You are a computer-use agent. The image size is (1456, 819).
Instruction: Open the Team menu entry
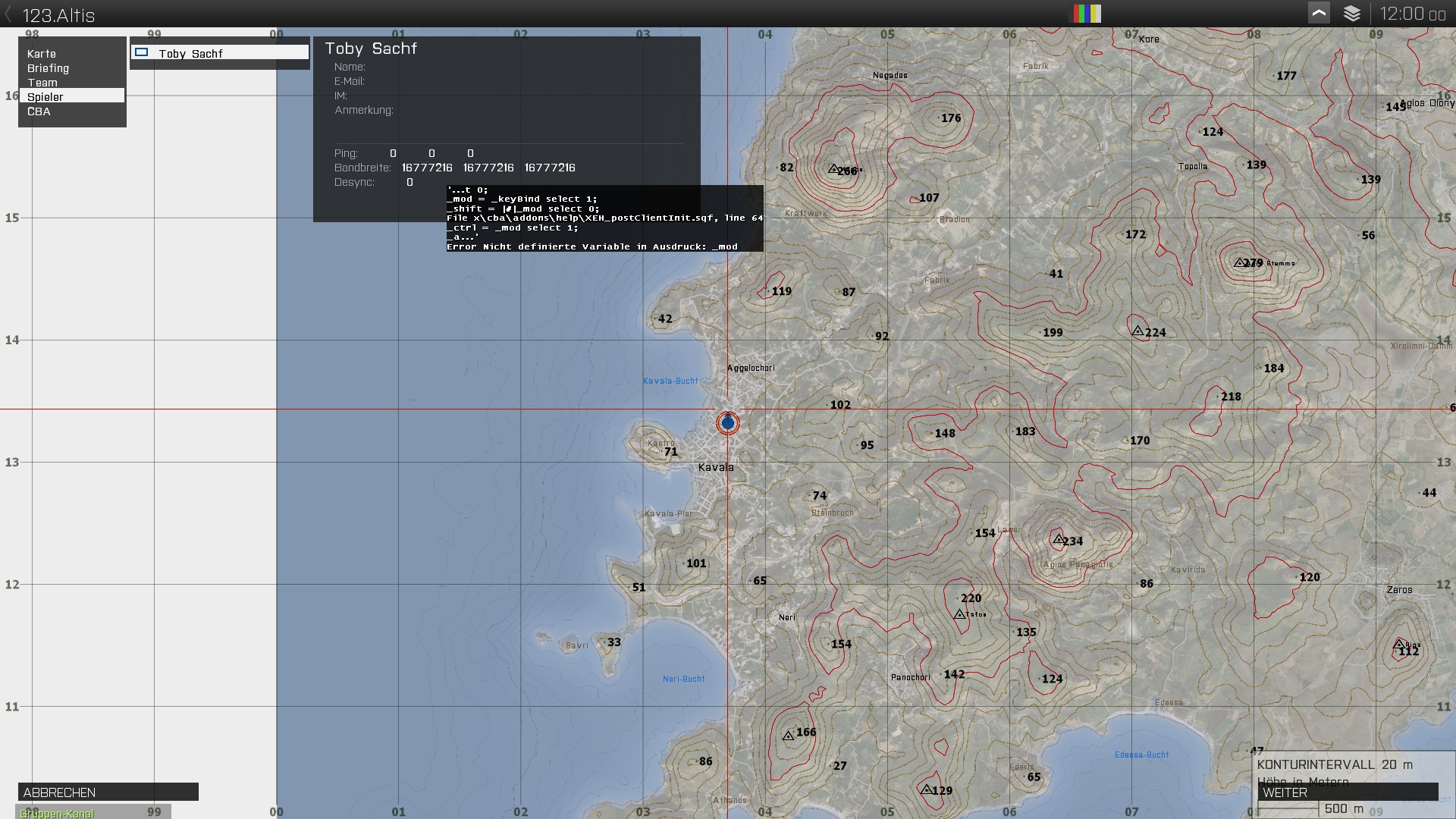pos(42,83)
